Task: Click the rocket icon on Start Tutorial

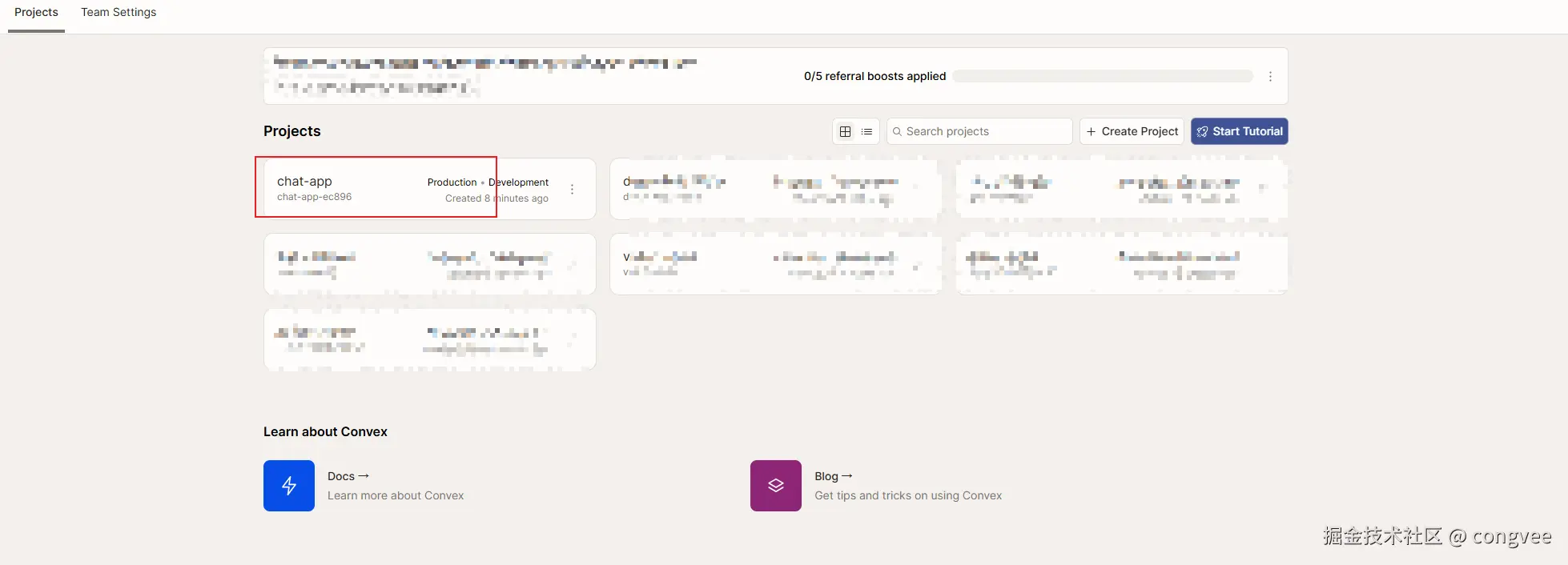Action: (x=1202, y=131)
